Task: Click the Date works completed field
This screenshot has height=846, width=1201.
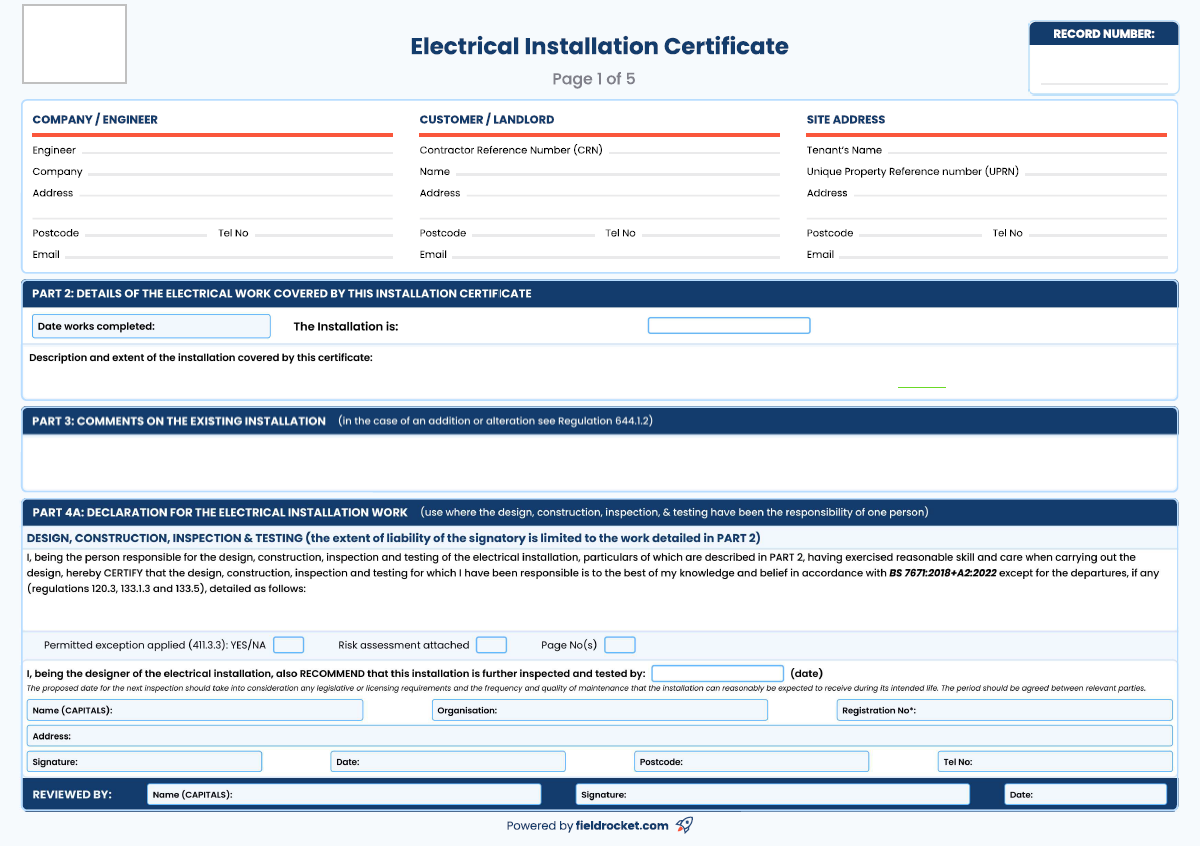Action: pos(151,325)
